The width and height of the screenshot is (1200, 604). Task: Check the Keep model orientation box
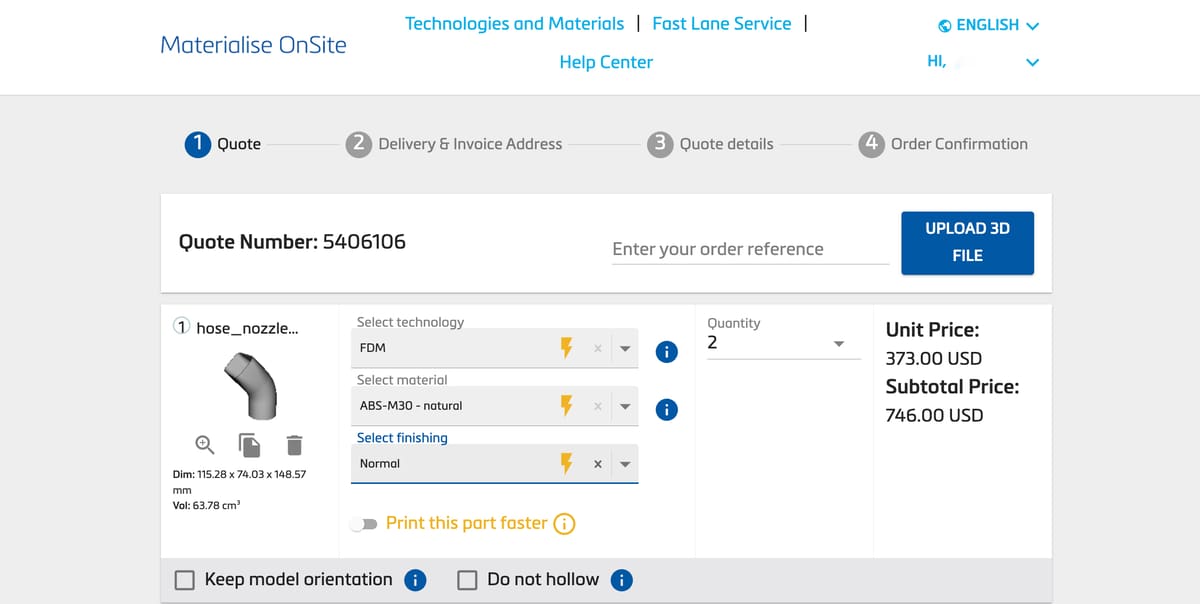[x=185, y=580]
